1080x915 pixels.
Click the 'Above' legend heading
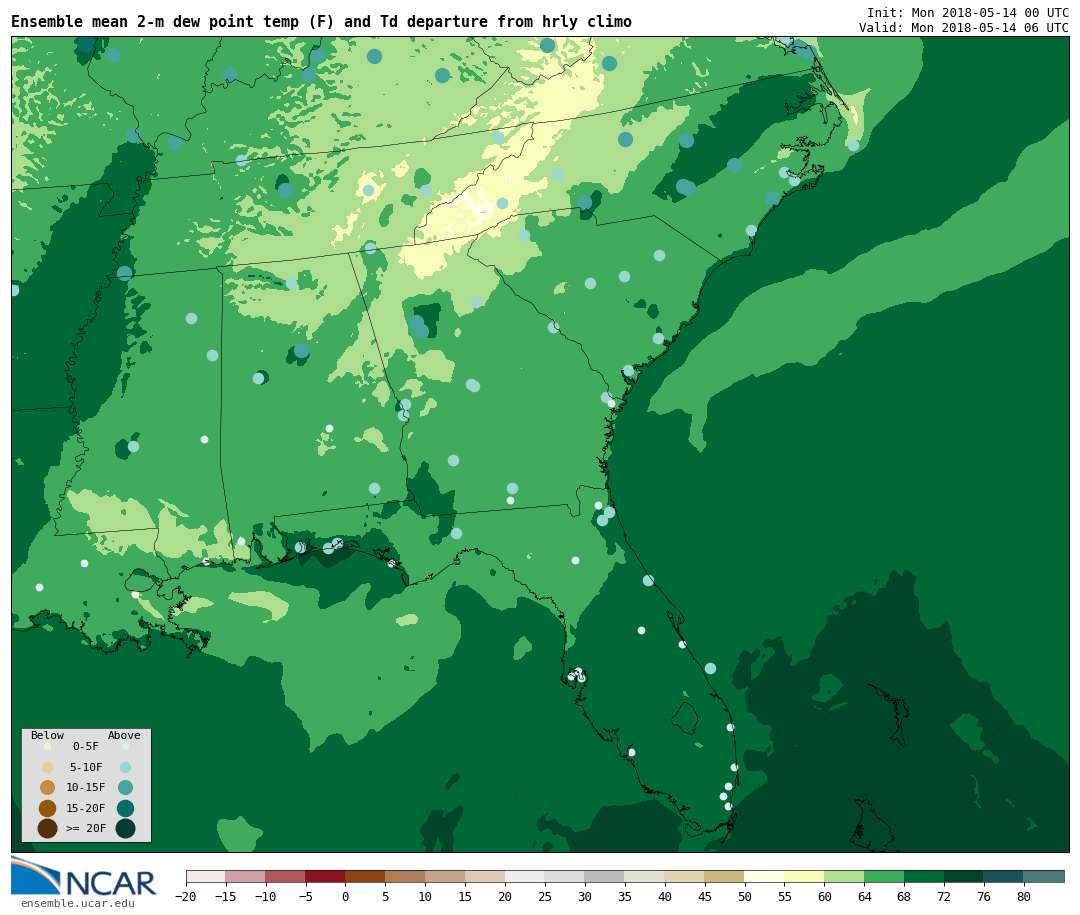coord(124,735)
